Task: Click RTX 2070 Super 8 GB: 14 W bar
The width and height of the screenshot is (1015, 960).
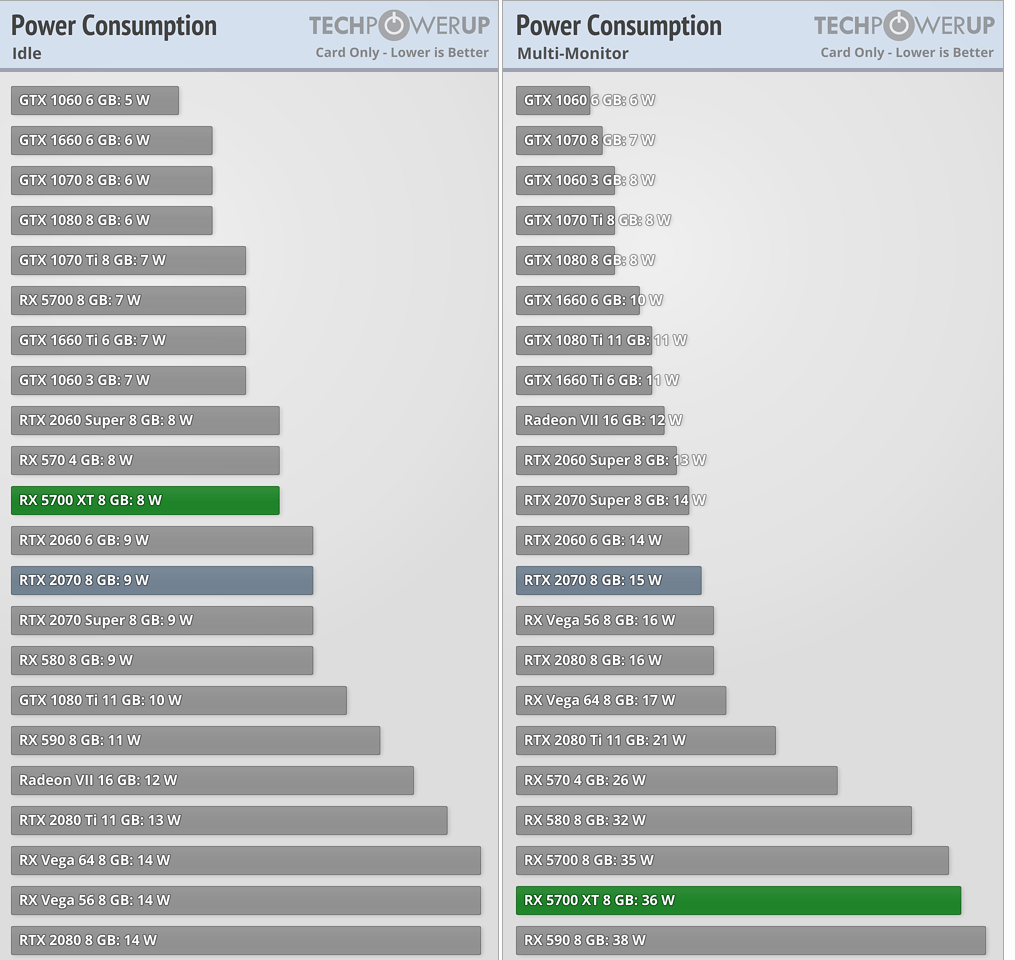Action: 603,500
